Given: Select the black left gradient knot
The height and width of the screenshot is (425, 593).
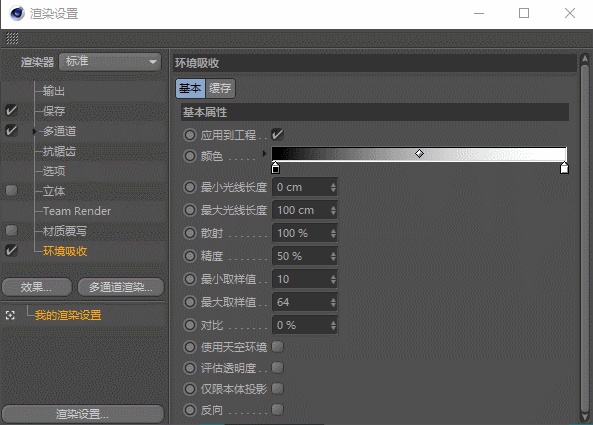Looking at the screenshot, I should click(x=276, y=168).
